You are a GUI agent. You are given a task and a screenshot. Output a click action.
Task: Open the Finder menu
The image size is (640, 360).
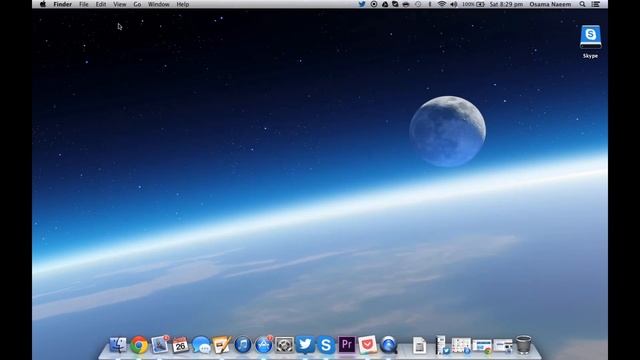(x=62, y=4)
